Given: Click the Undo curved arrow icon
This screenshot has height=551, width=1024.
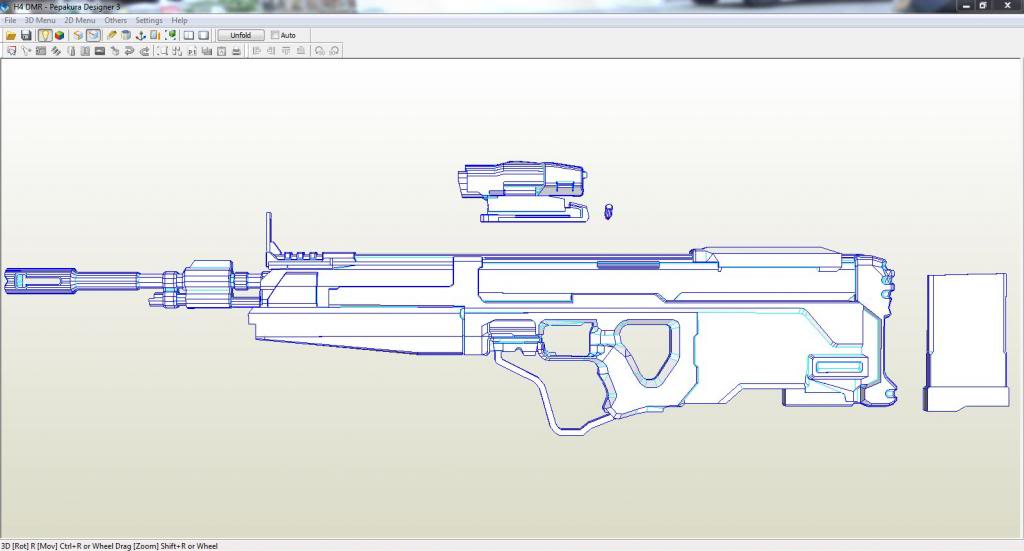Looking at the screenshot, I should [x=129, y=51].
